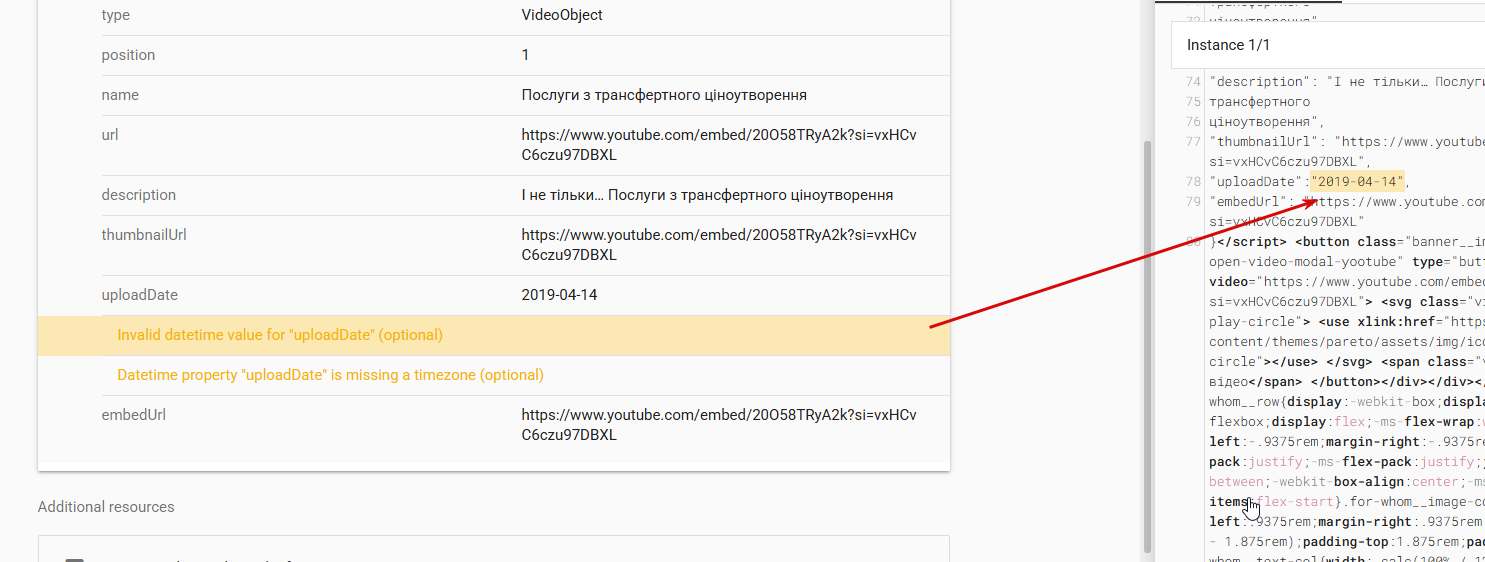The width and height of the screenshot is (1485, 562).
Task: Select line number 78 in code gutter
Action: point(1192,181)
